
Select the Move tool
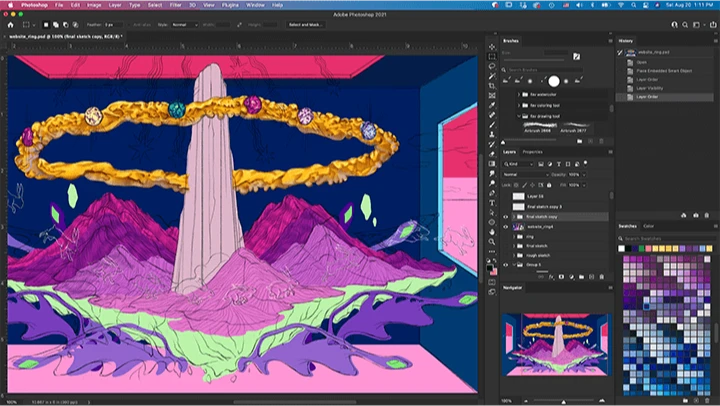tap(492, 47)
